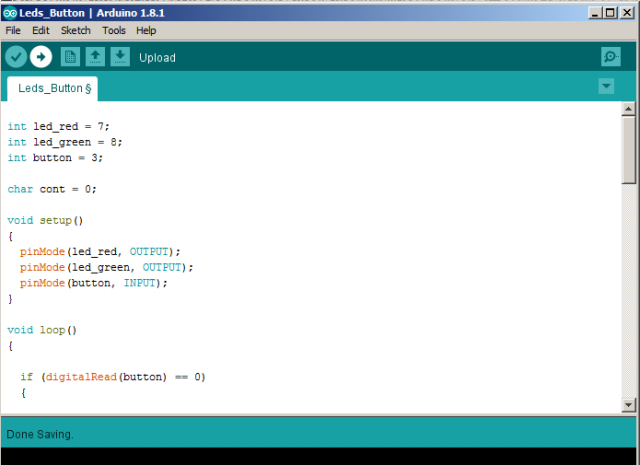640x465 pixels.
Task: Click the Upload arrow button
Action: click(x=41, y=57)
